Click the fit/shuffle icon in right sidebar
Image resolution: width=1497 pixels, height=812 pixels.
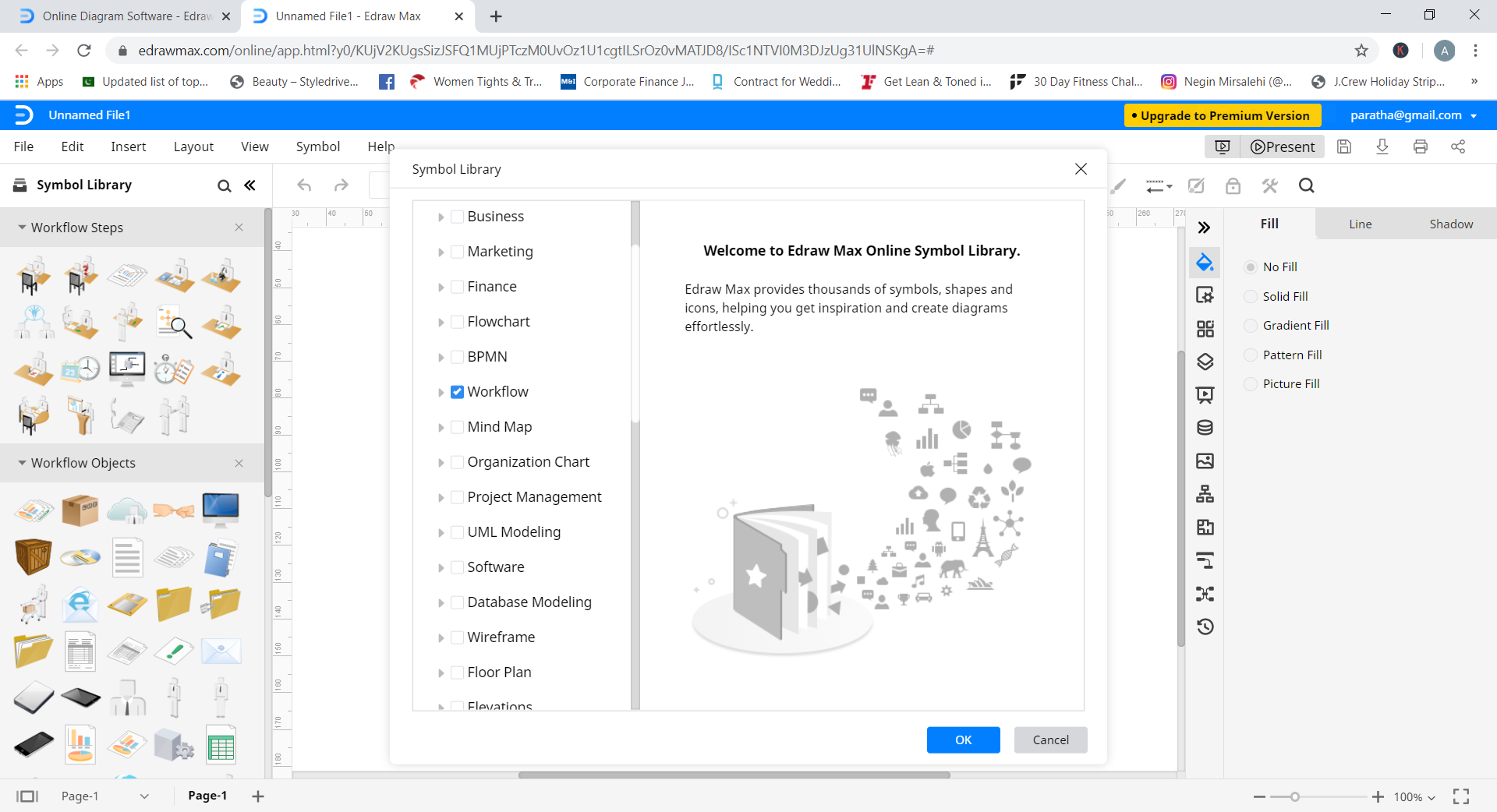[x=1205, y=594]
